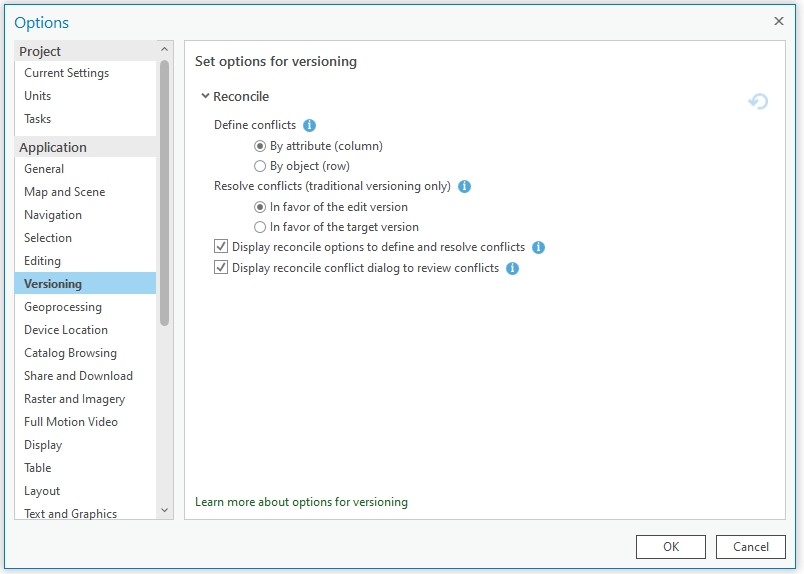Screen dimensions: 804x574
Task: Open Learn more about options for versioning
Action: click(x=301, y=502)
